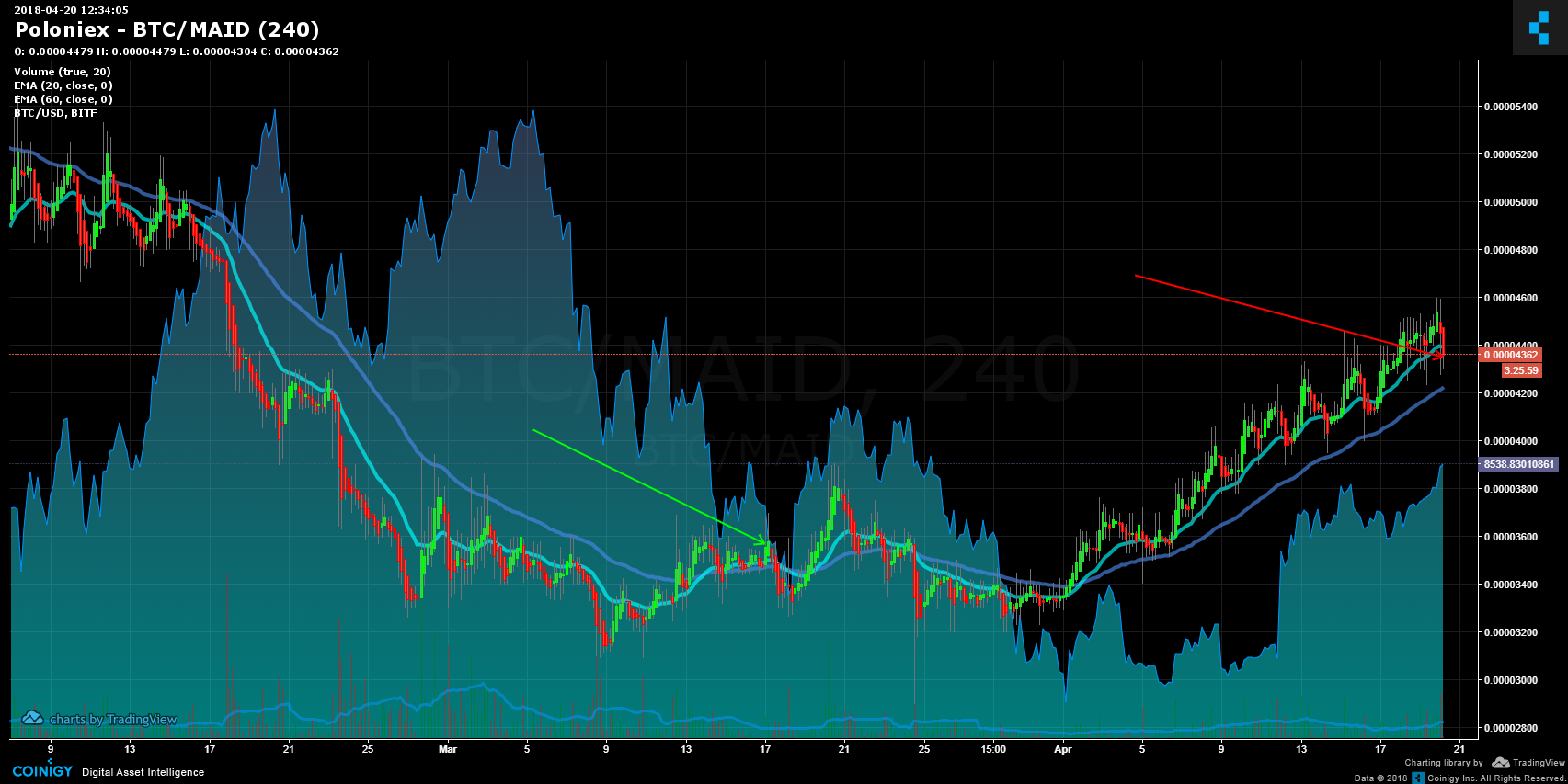Select the 'EMA (20, close, 0)' indicator label

pyautogui.click(x=63, y=85)
